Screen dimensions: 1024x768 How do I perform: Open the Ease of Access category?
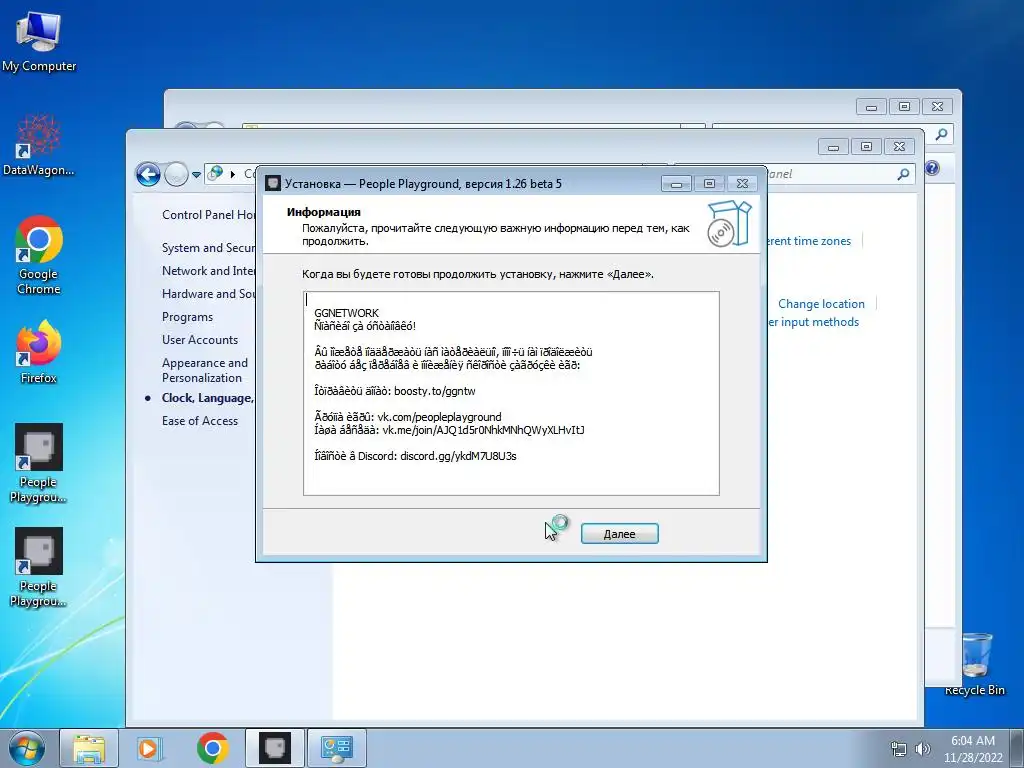tap(200, 421)
